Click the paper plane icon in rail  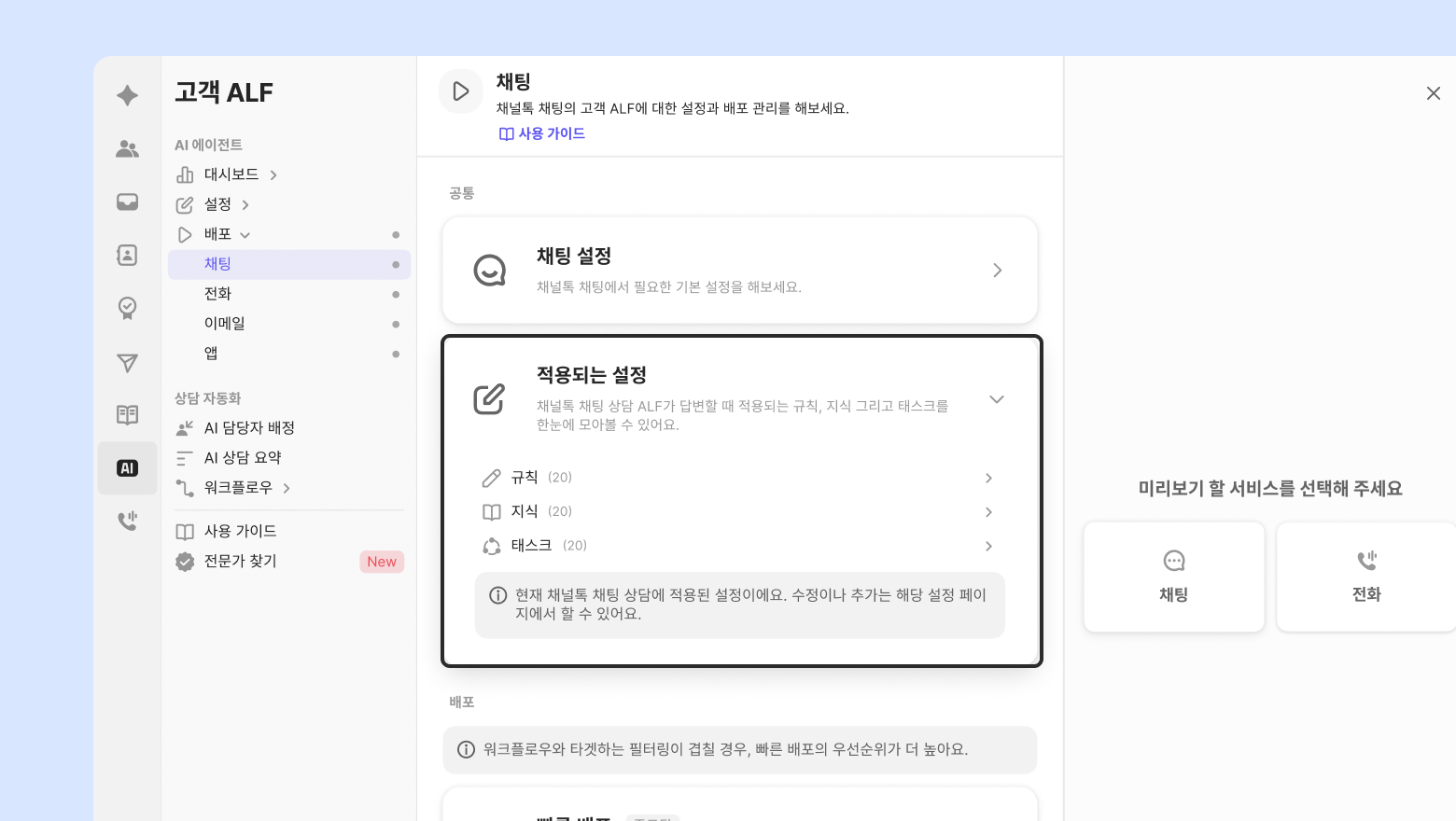pyautogui.click(x=128, y=363)
